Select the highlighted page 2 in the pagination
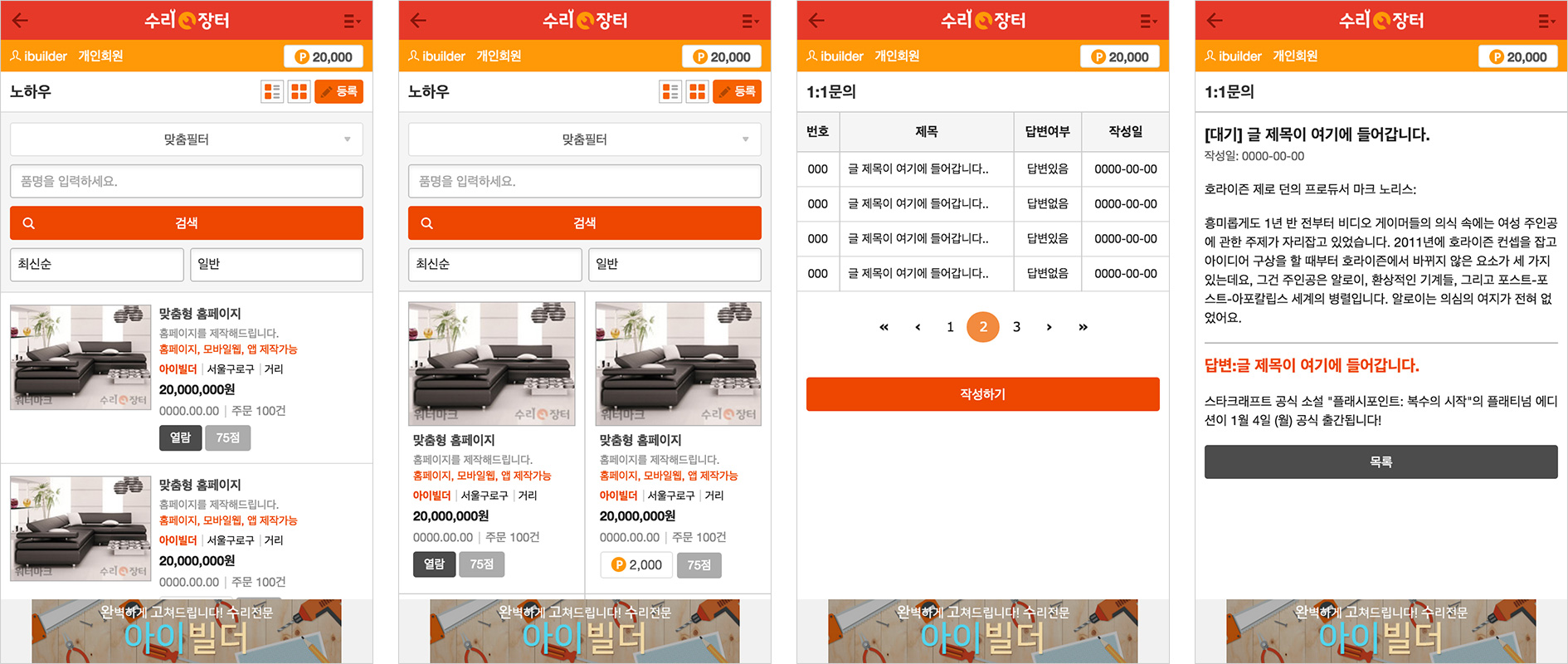1568x664 pixels. click(983, 327)
